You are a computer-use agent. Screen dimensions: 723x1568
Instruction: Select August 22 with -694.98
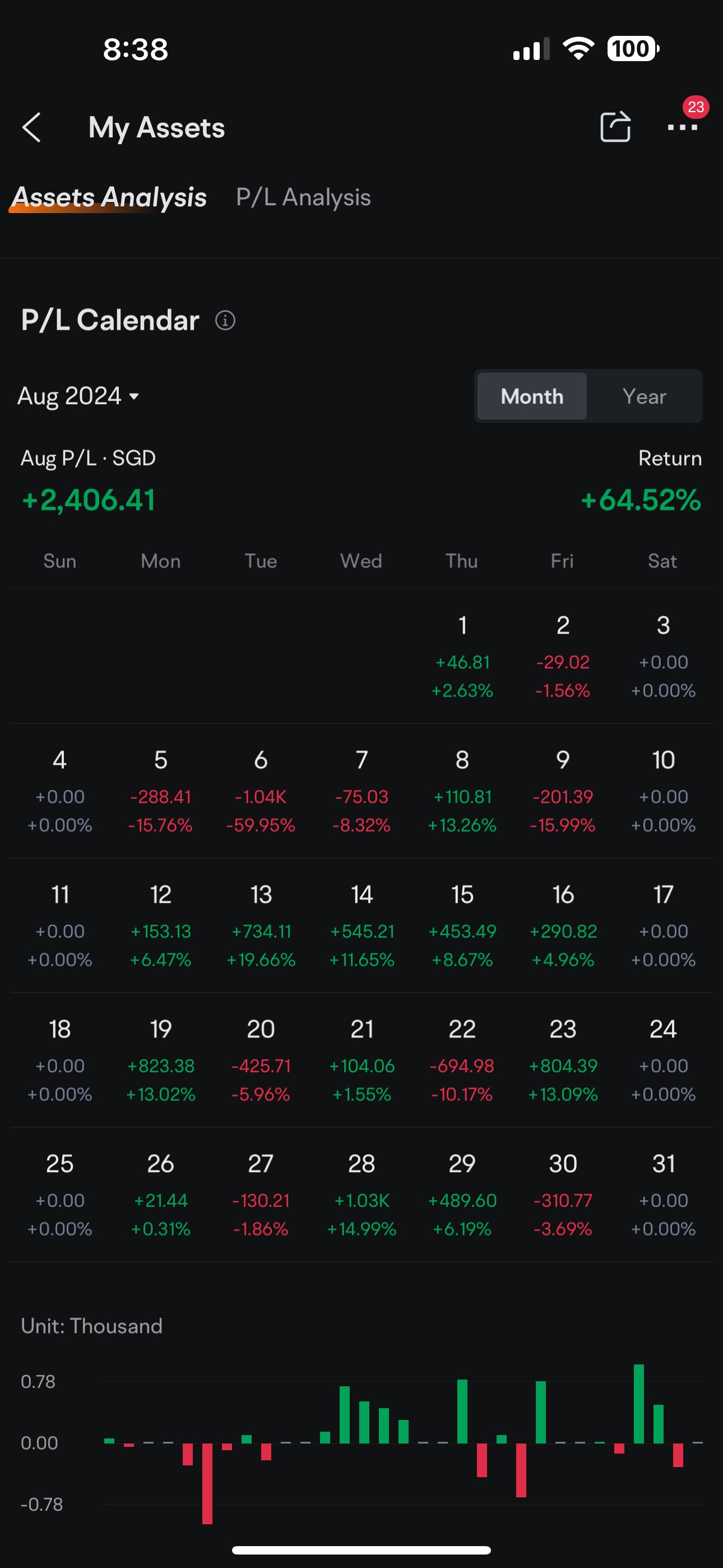pyautogui.click(x=462, y=1061)
